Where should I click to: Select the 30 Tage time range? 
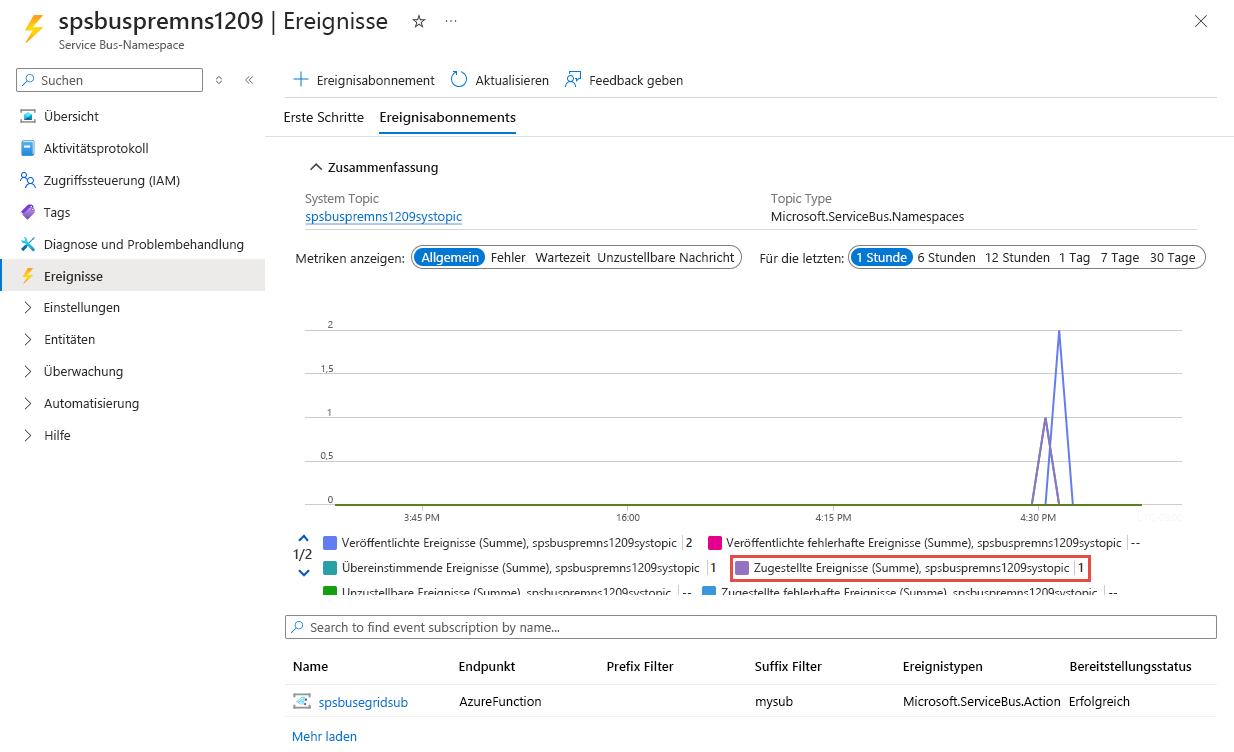[1173, 257]
